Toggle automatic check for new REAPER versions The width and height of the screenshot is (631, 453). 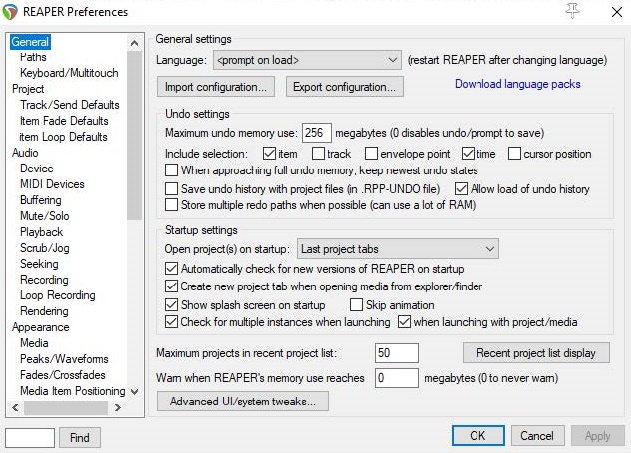171,268
